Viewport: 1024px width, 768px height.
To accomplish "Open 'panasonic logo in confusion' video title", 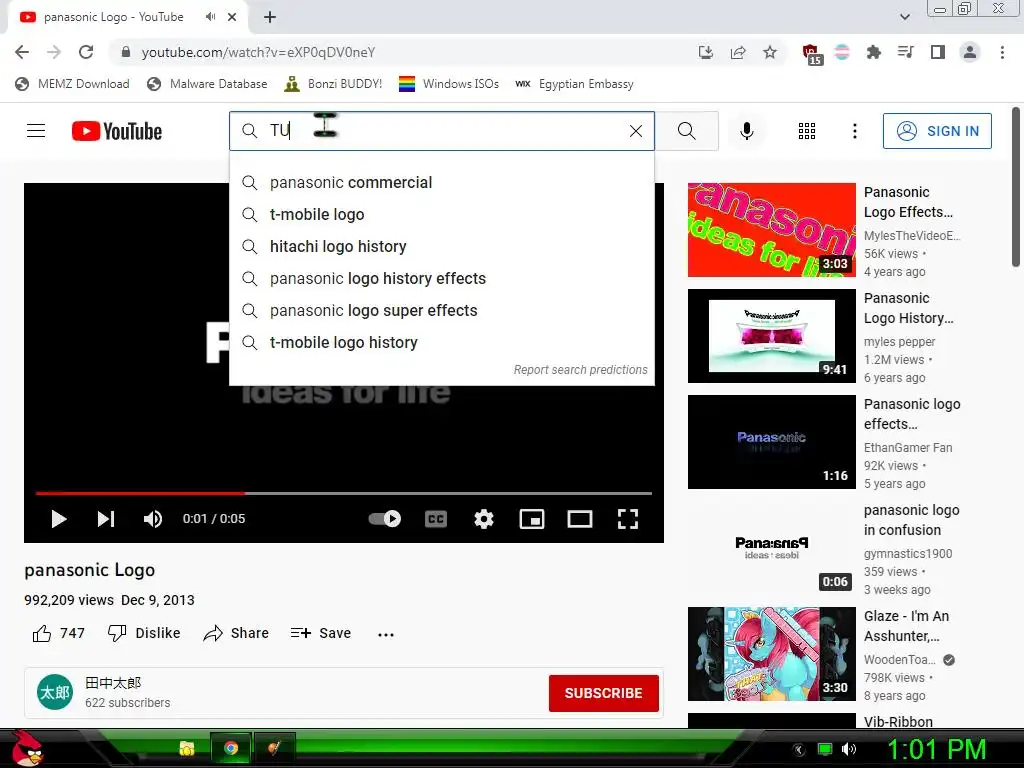I will (x=912, y=520).
